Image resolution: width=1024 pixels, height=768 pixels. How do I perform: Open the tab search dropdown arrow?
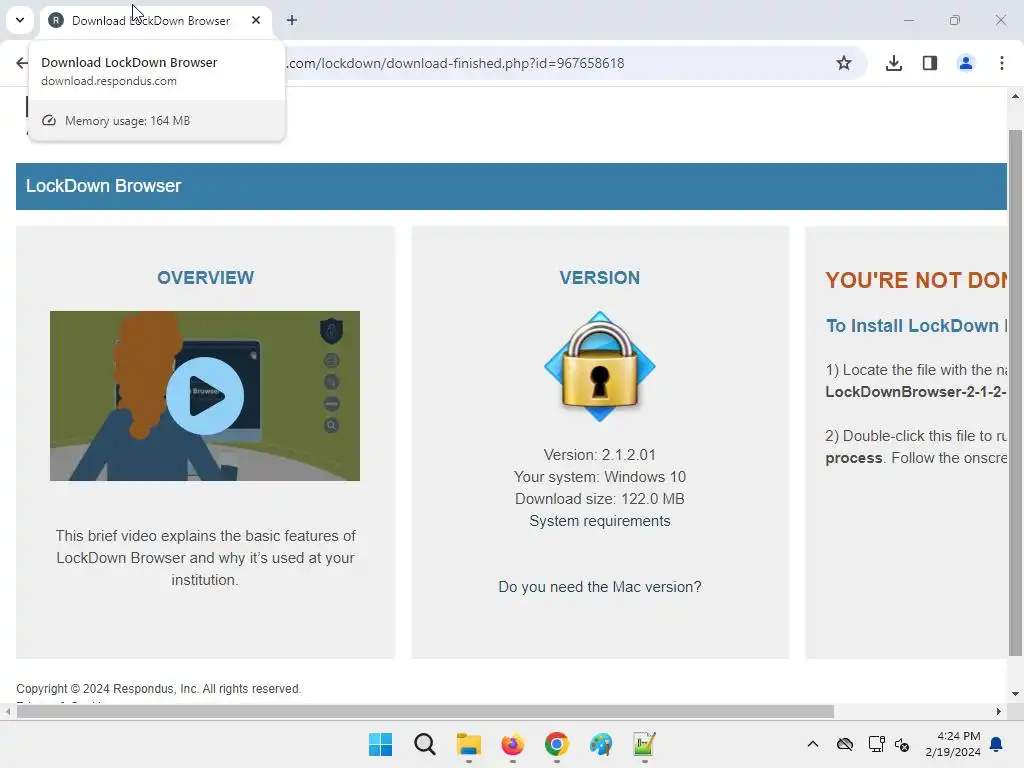pyautogui.click(x=20, y=20)
